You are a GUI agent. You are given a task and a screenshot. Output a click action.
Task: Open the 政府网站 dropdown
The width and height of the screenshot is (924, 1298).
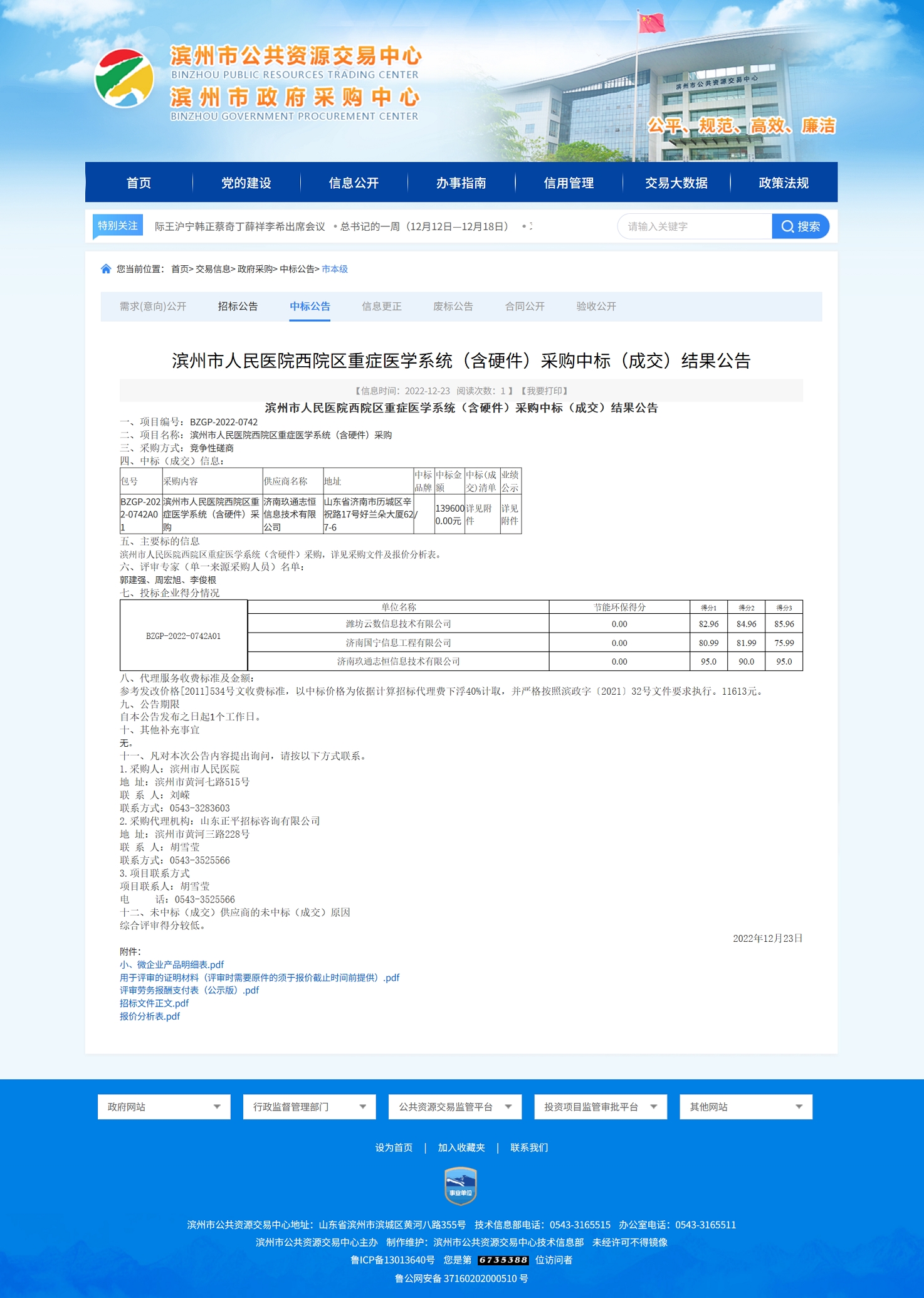[164, 1107]
